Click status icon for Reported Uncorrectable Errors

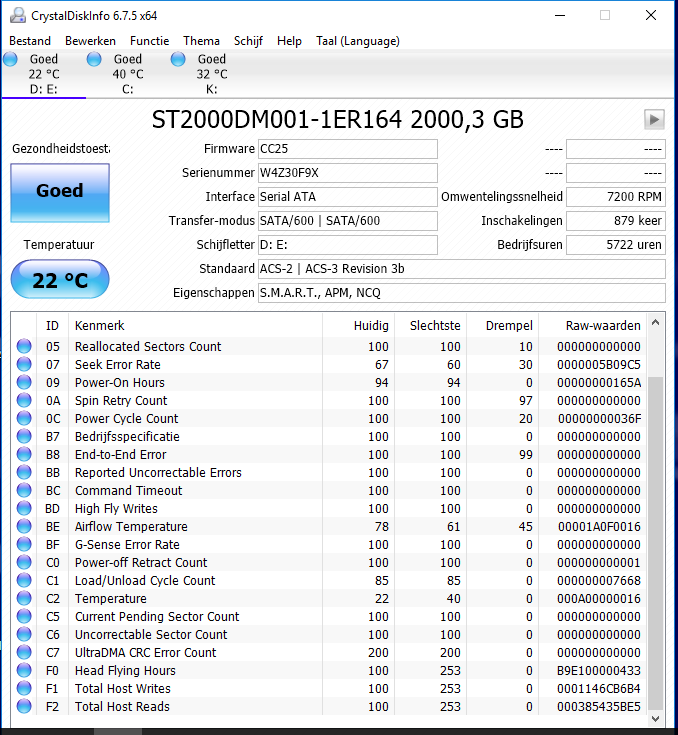click(x=24, y=472)
